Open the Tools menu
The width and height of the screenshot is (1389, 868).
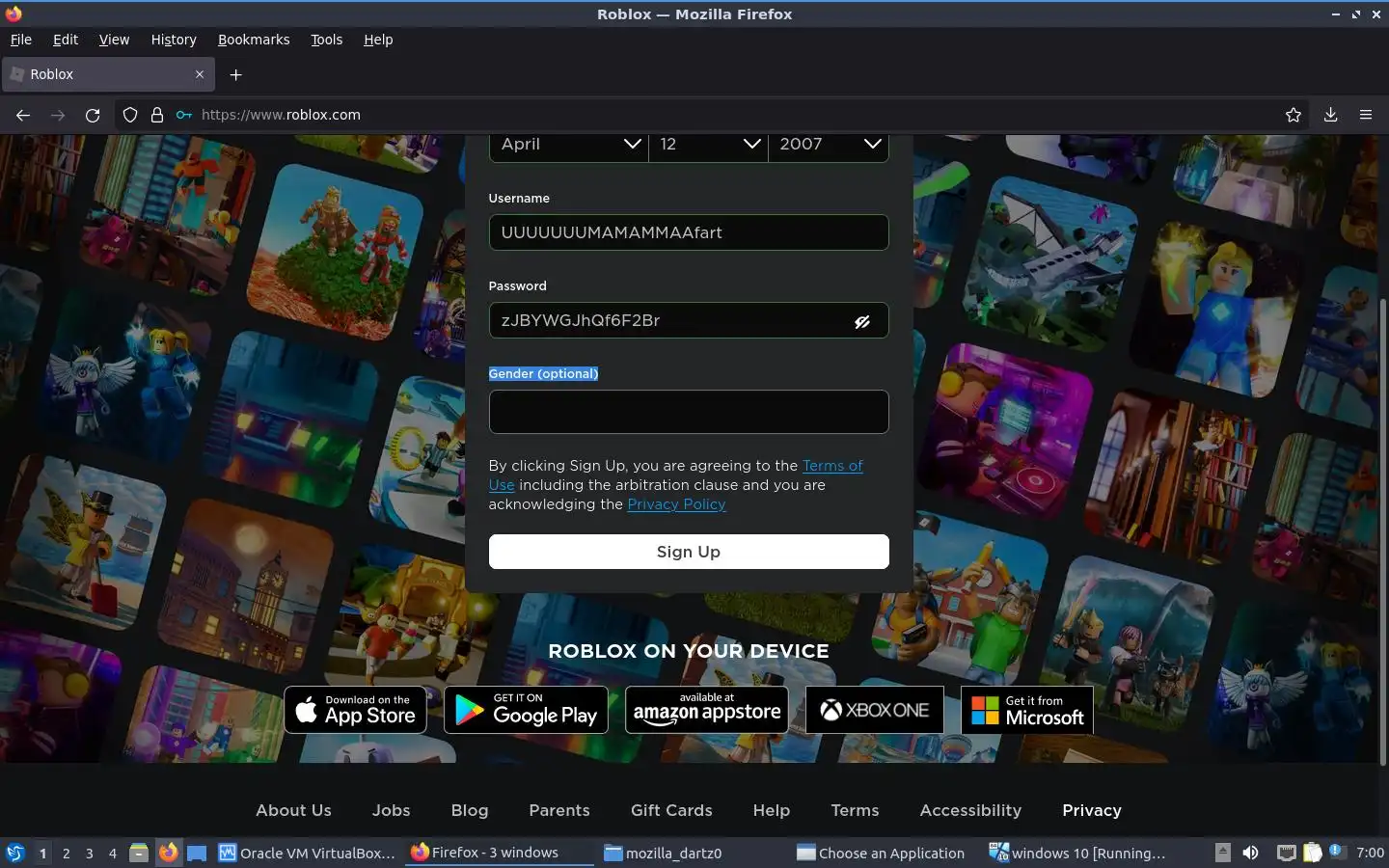[327, 40]
